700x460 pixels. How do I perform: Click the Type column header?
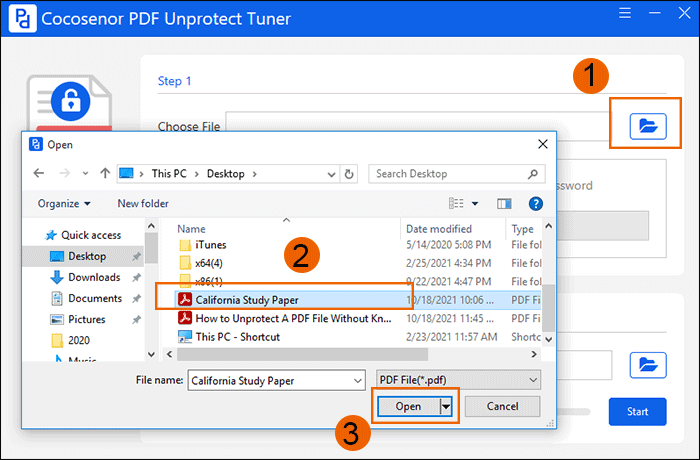(522, 229)
